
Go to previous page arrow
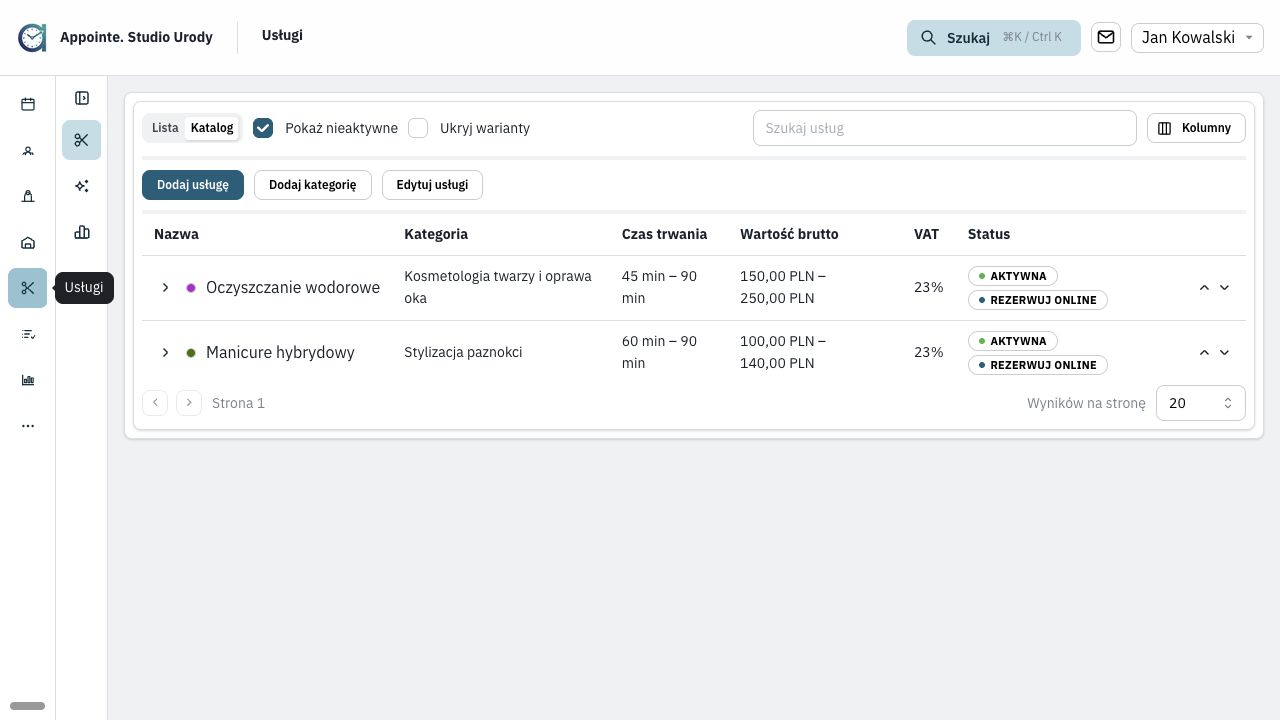click(x=155, y=403)
